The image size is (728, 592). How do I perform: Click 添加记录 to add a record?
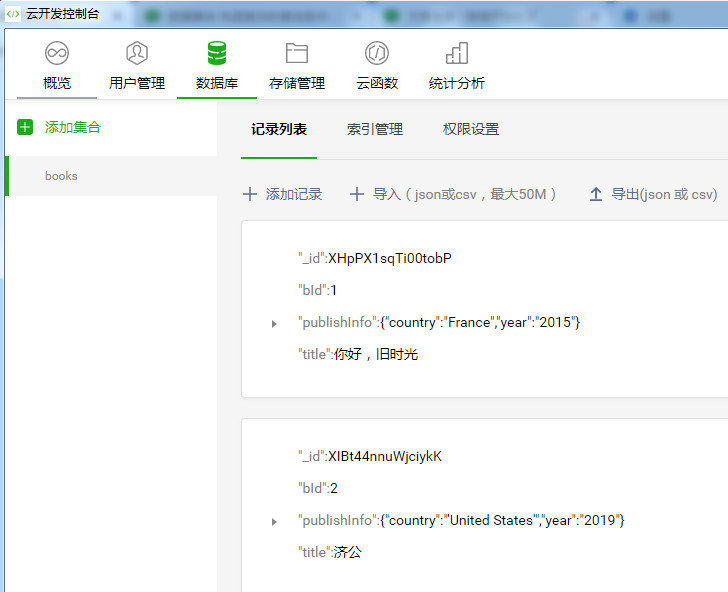coord(294,194)
